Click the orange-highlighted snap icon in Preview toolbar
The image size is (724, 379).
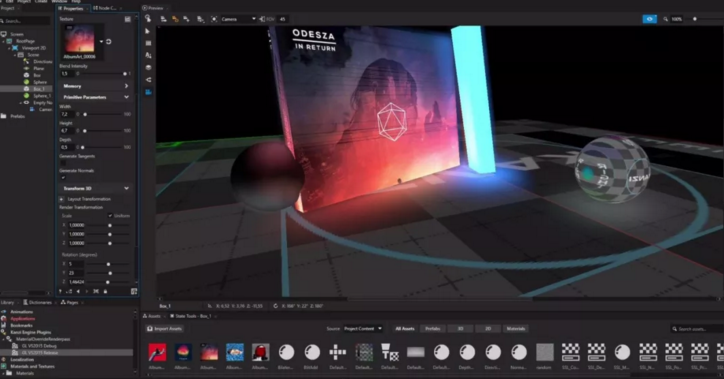click(x=175, y=19)
